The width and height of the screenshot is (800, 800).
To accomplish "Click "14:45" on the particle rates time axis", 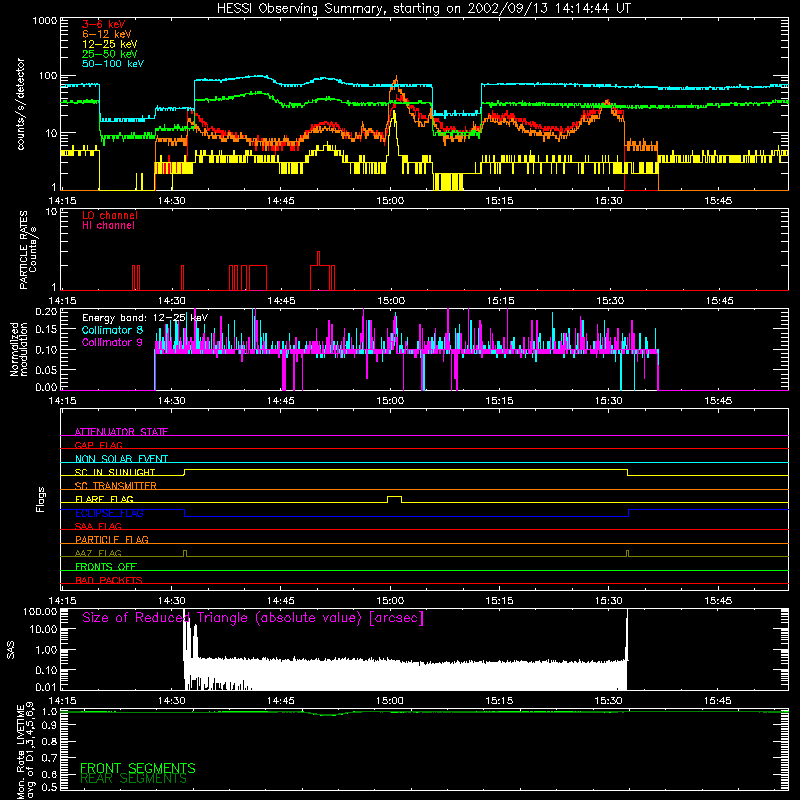I will (x=281, y=301).
